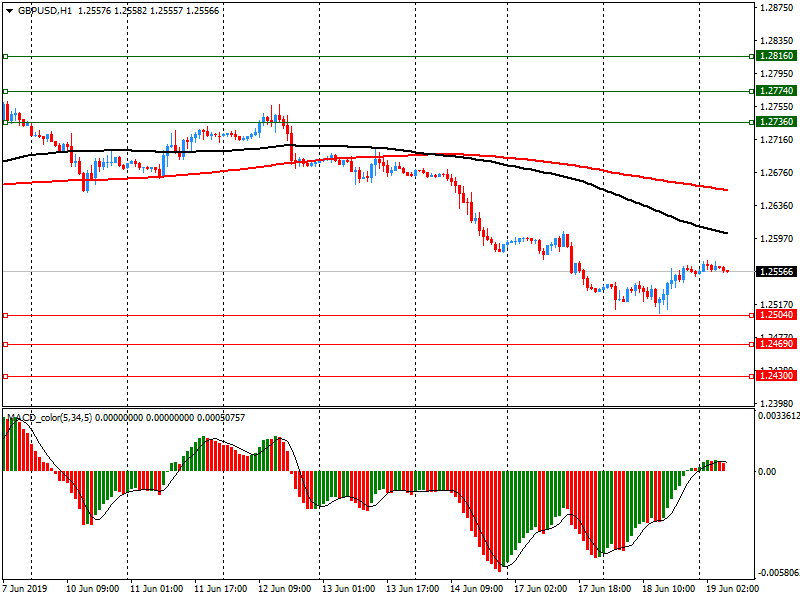Click the MACD value 0.00050757

tap(221, 418)
